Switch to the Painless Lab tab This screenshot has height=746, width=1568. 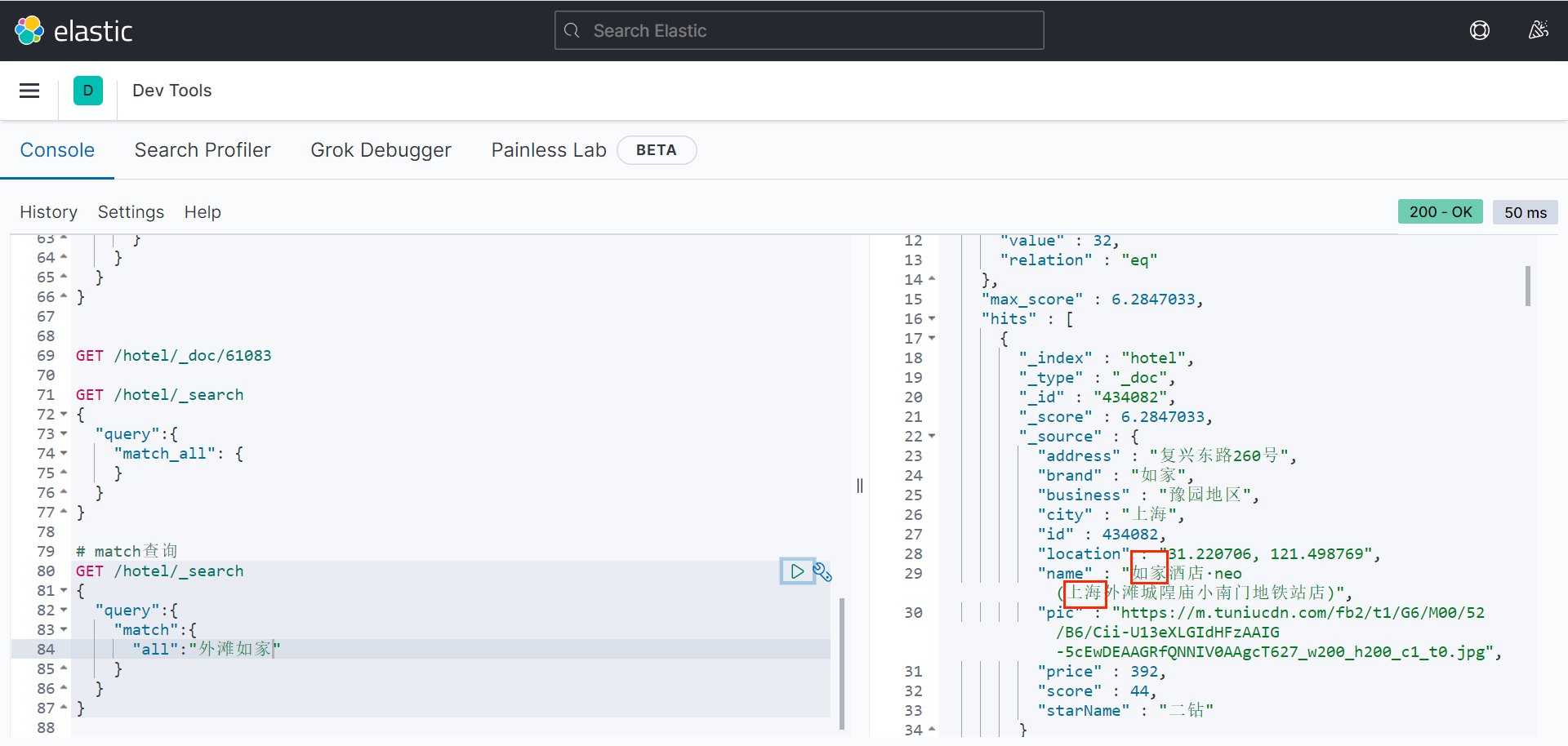coord(549,150)
